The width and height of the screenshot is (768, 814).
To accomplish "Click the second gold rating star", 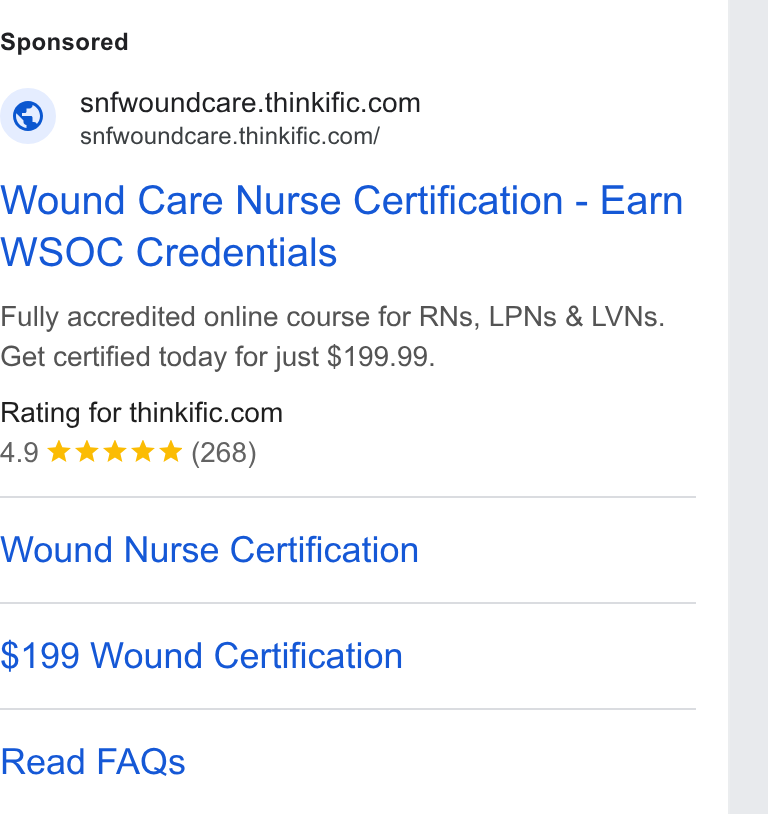I will [x=87, y=452].
